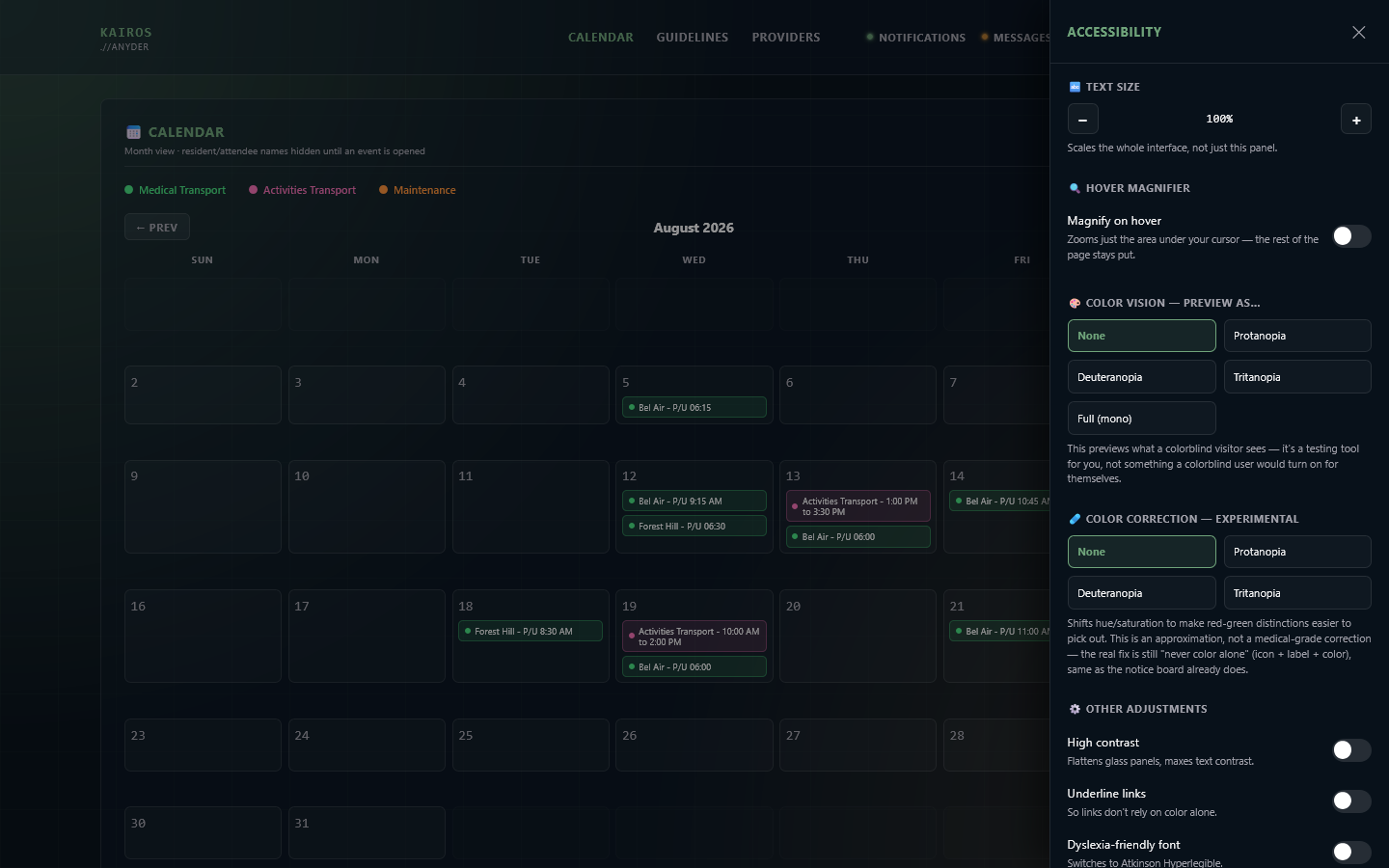This screenshot has width=1389, height=868.
Task: Enable Underline links toggle
Action: tap(1351, 801)
